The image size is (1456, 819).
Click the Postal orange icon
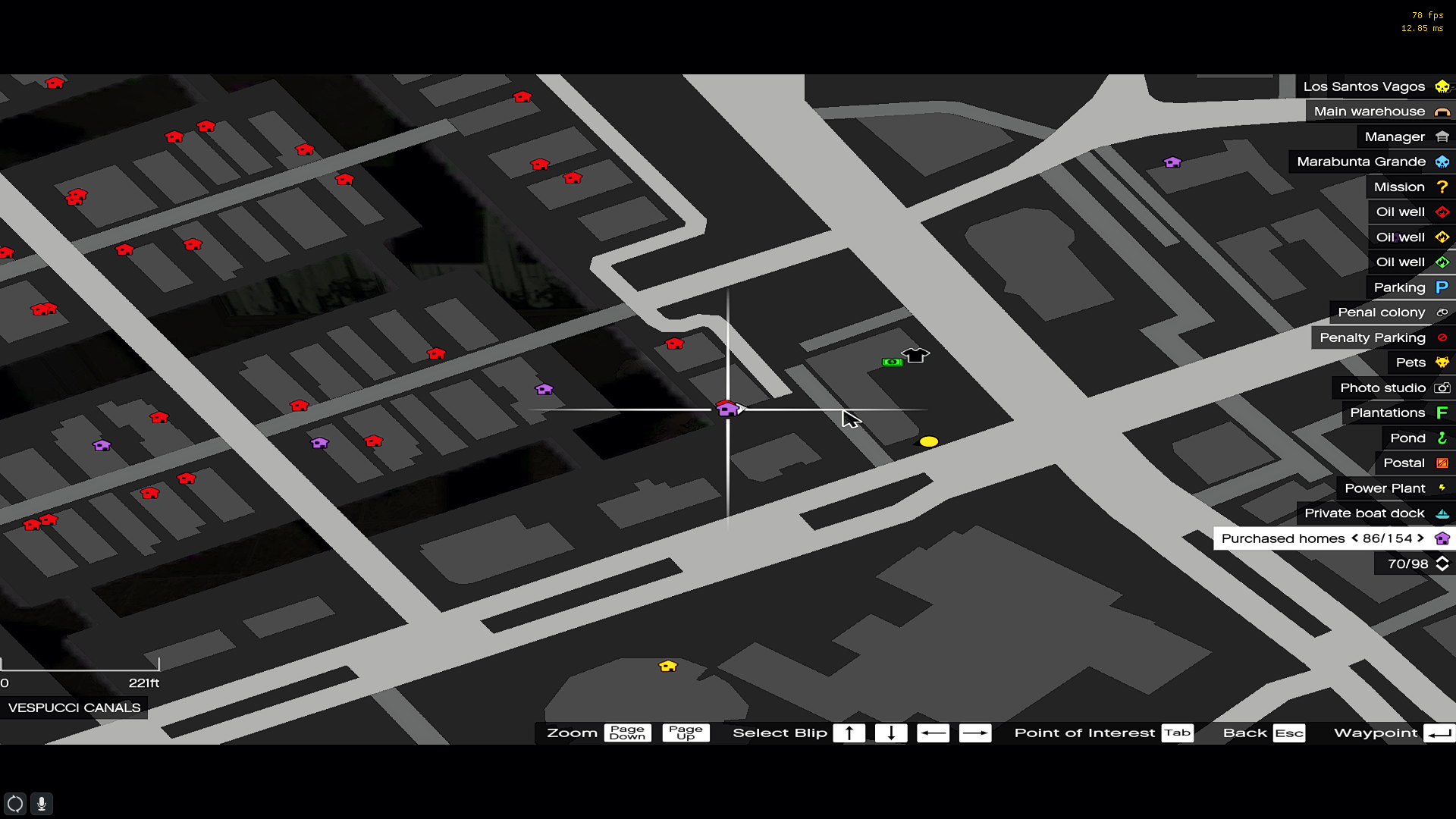tap(1442, 463)
